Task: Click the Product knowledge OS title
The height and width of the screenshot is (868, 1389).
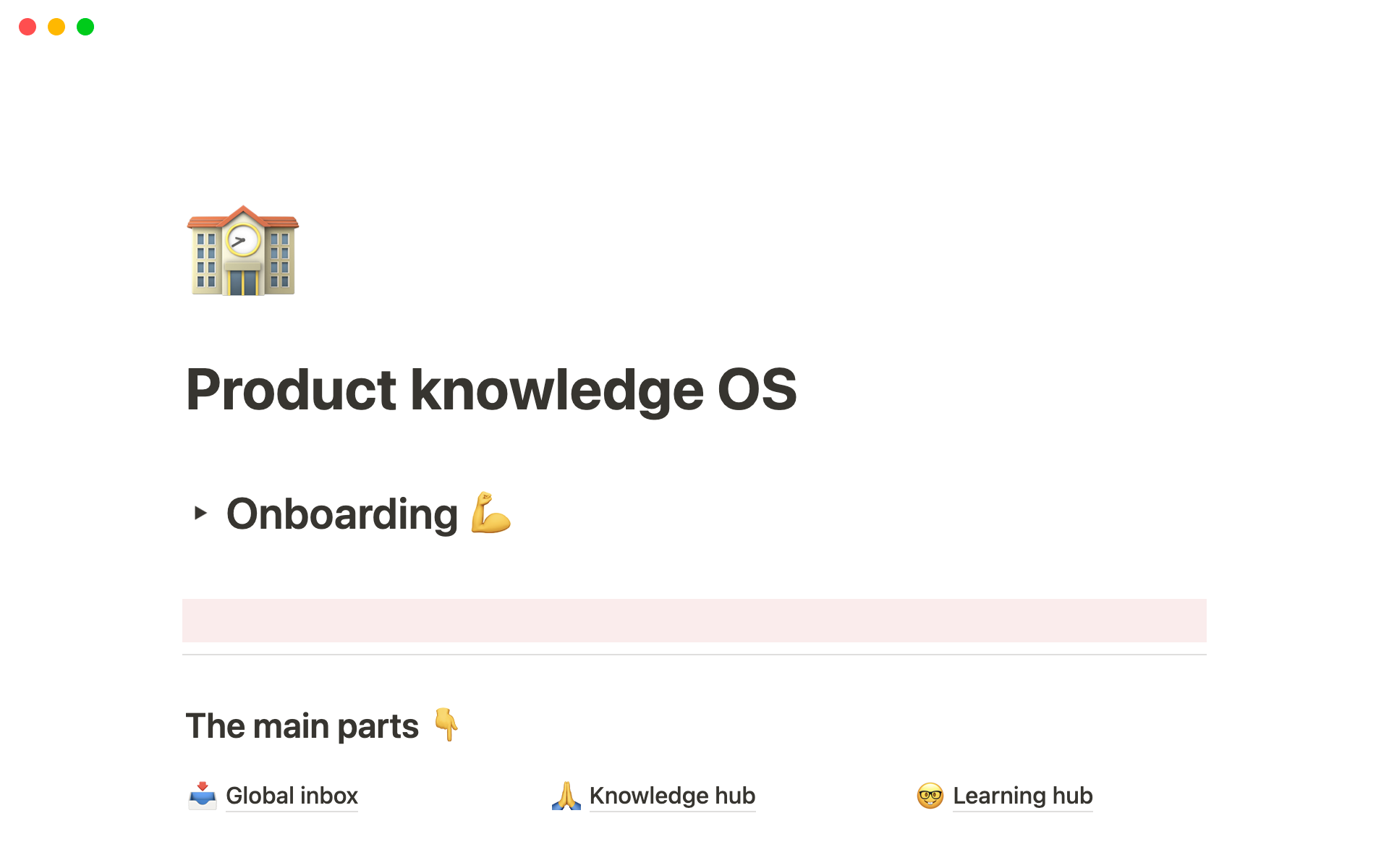Action: tap(490, 389)
